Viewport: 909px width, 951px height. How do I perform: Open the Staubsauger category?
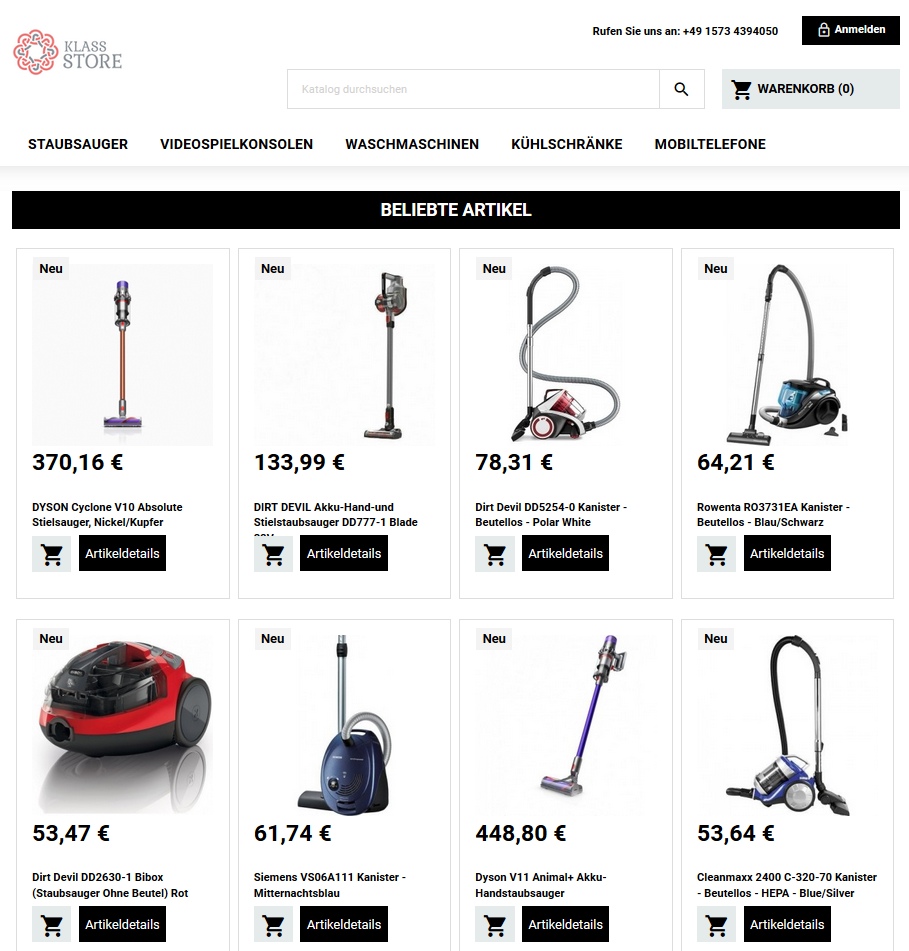click(x=78, y=144)
